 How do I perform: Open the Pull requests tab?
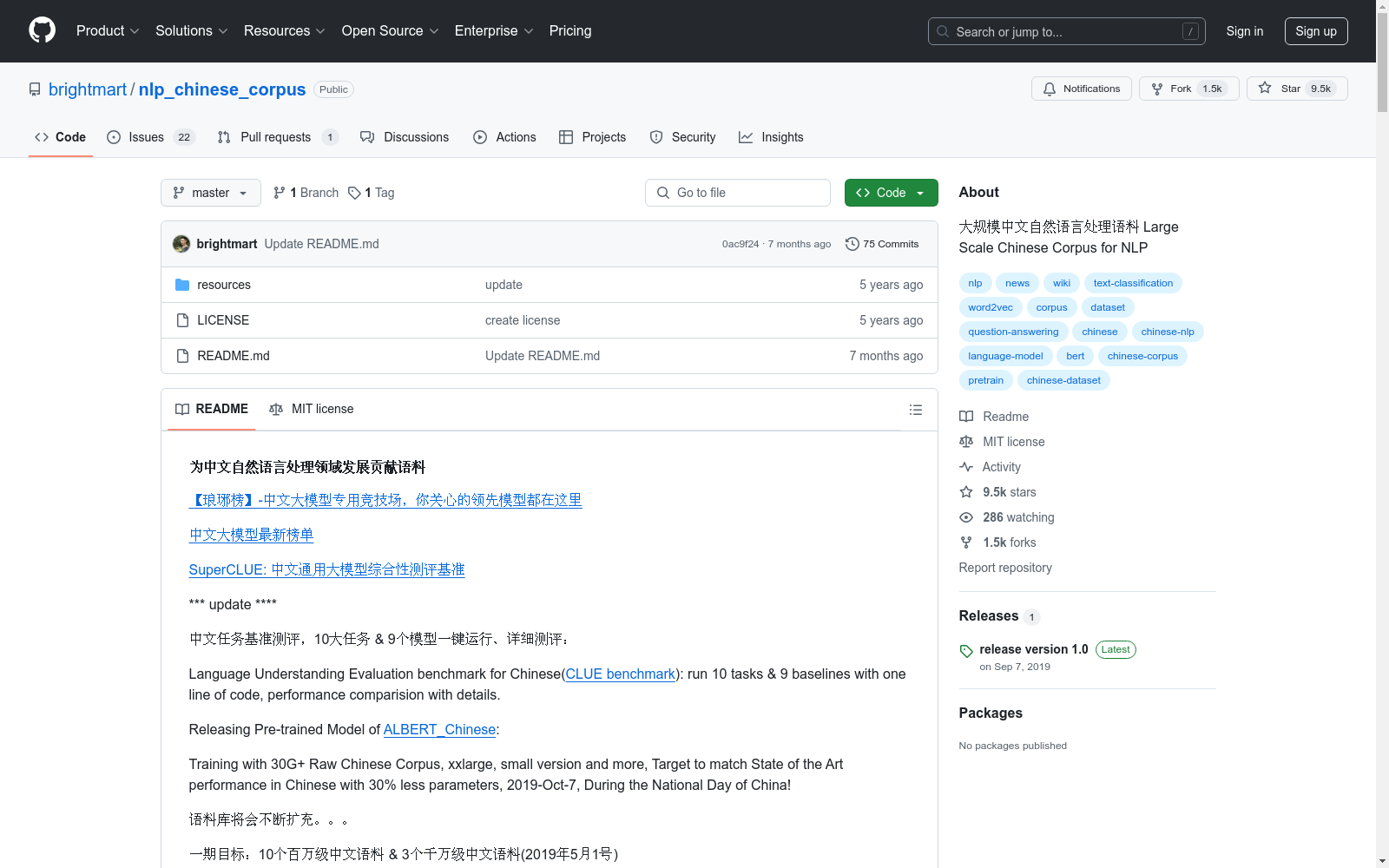click(x=278, y=137)
